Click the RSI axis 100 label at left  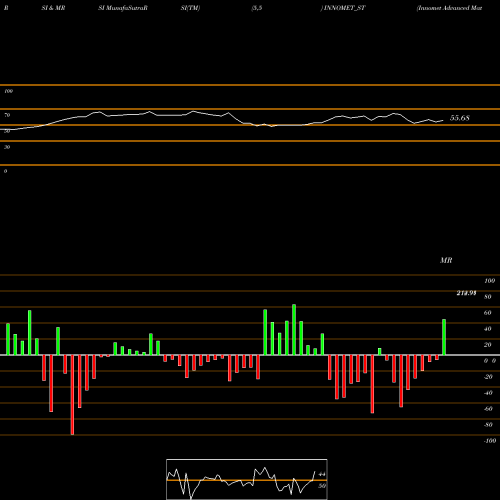(x=8, y=91)
